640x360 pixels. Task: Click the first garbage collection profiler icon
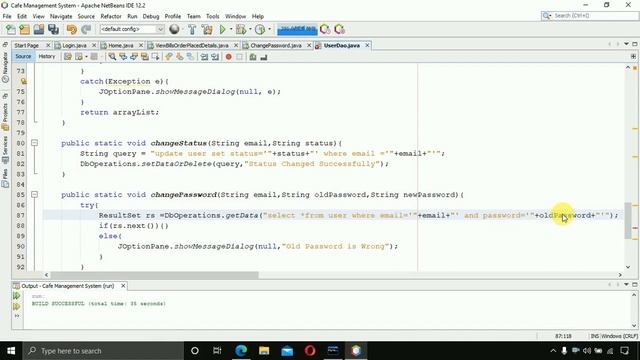[x=325, y=29]
